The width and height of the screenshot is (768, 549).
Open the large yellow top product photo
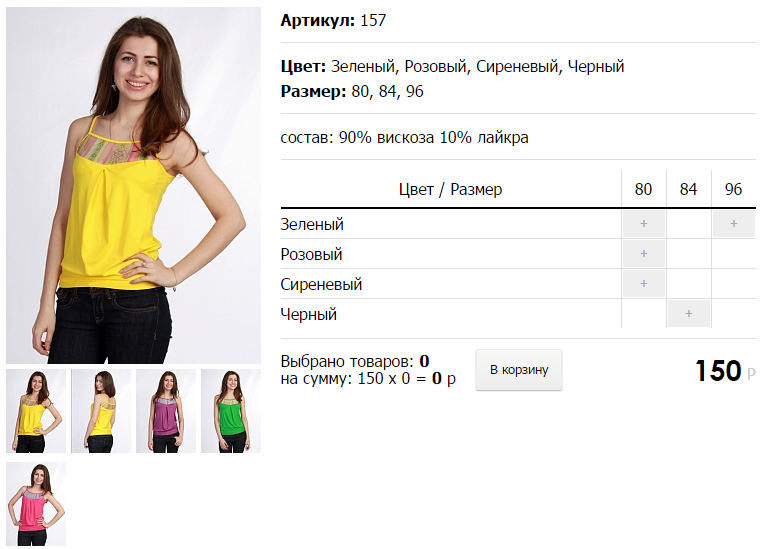[133, 185]
